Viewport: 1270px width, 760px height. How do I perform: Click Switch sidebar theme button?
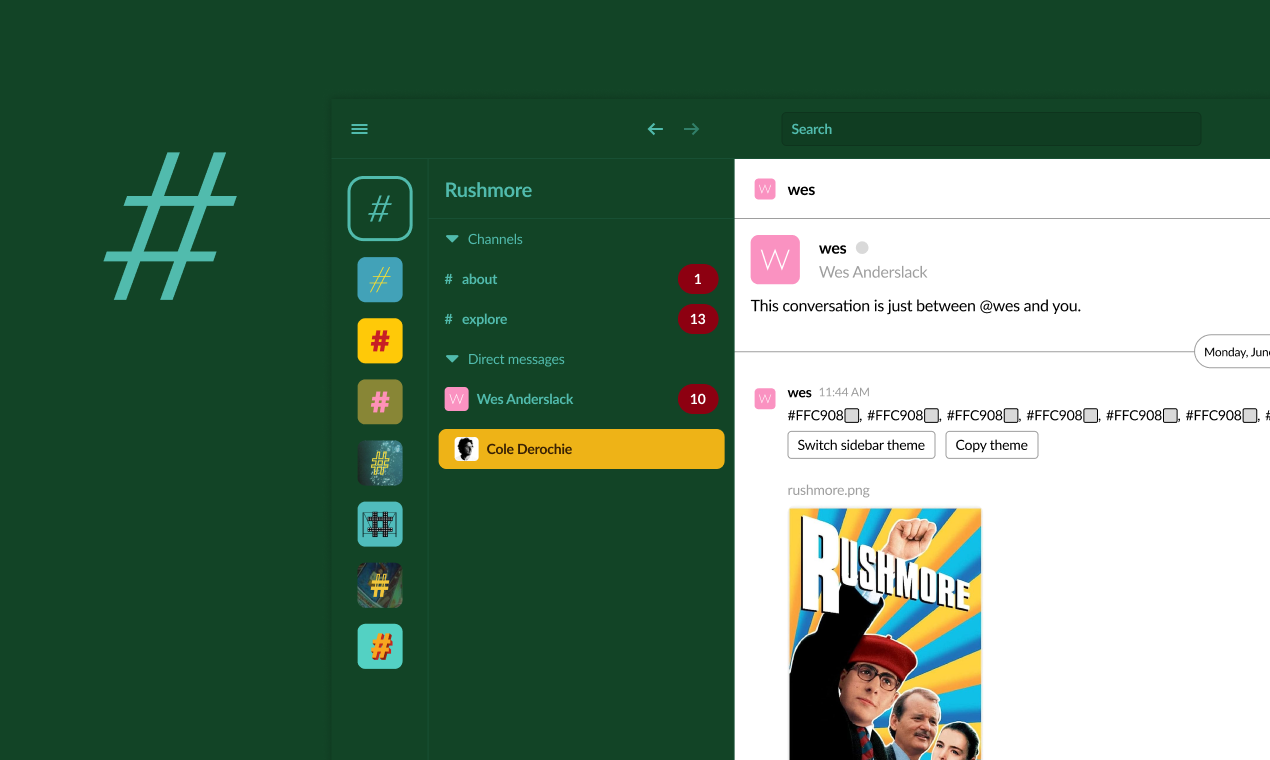861,445
